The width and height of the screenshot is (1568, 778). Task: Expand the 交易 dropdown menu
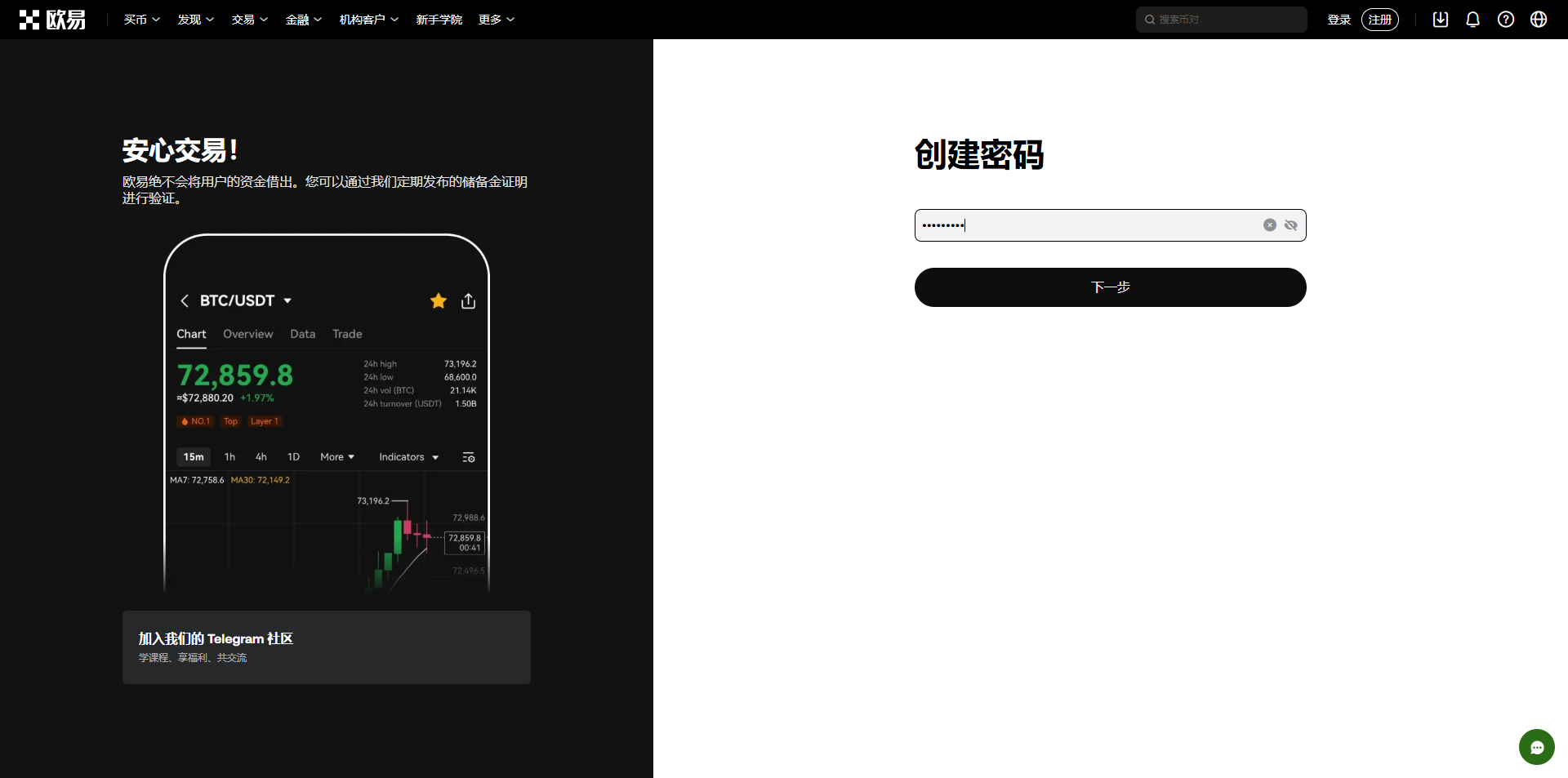(249, 20)
